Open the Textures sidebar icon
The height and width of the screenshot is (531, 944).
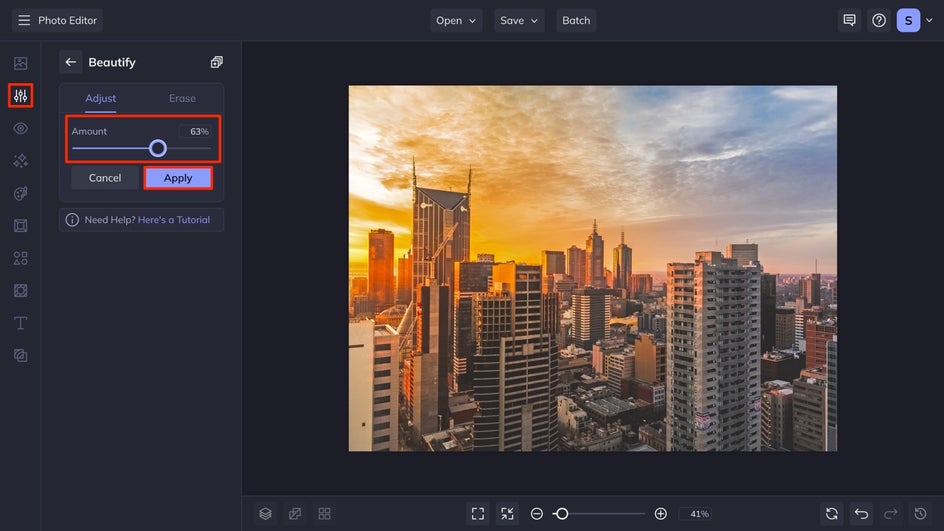[x=20, y=356]
